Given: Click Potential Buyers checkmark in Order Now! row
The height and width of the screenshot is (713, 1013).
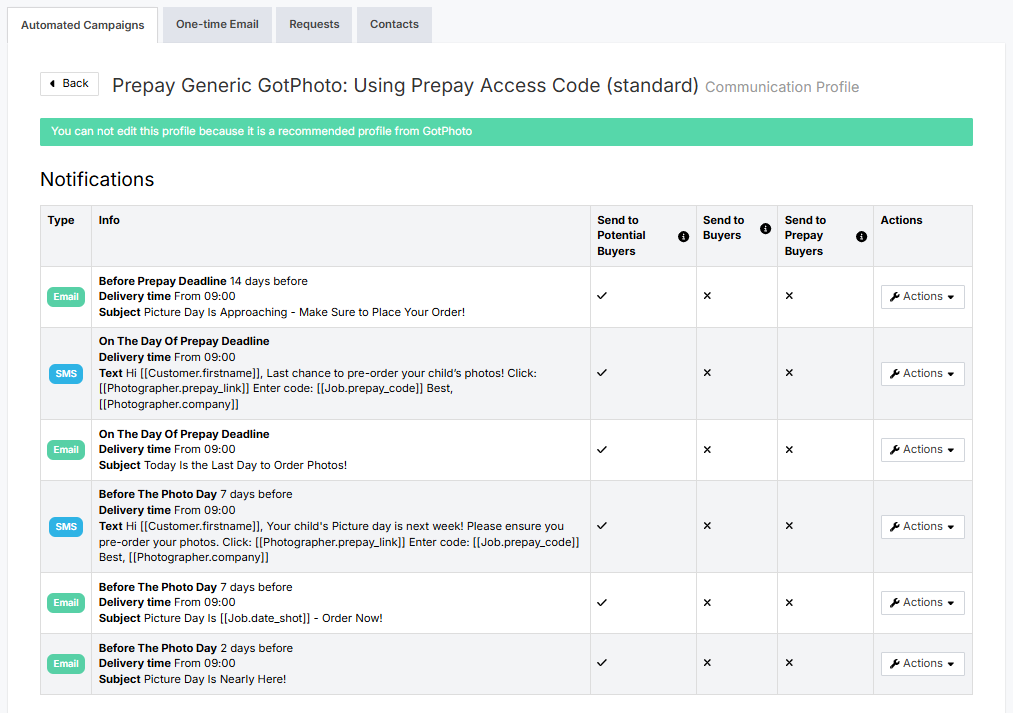Looking at the screenshot, I should pos(602,603).
